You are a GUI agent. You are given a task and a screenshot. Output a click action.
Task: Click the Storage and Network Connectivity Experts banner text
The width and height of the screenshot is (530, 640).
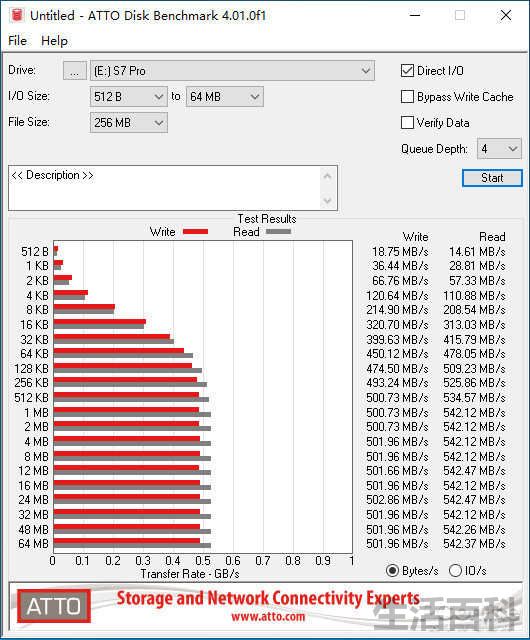[268, 598]
